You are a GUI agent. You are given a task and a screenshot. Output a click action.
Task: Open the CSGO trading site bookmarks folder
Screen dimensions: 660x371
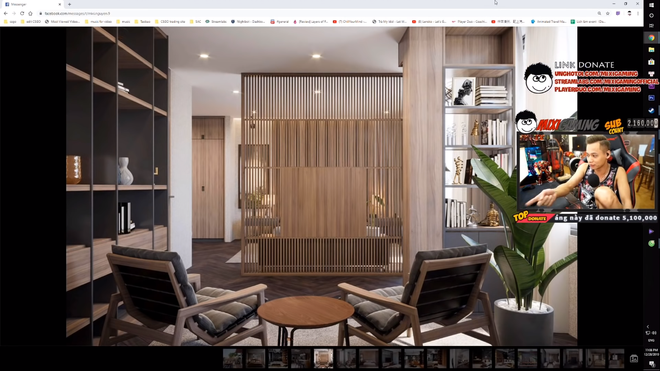coord(170,21)
